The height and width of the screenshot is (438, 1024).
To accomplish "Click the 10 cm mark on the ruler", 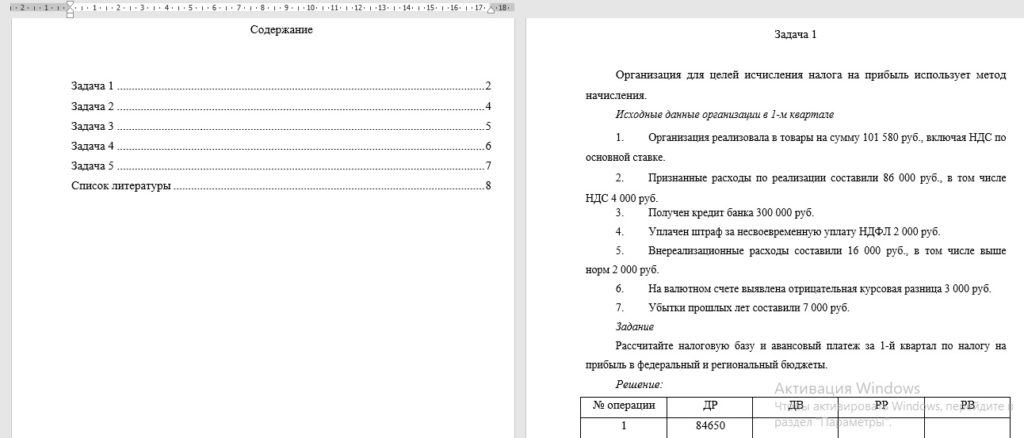I will click(x=310, y=8).
